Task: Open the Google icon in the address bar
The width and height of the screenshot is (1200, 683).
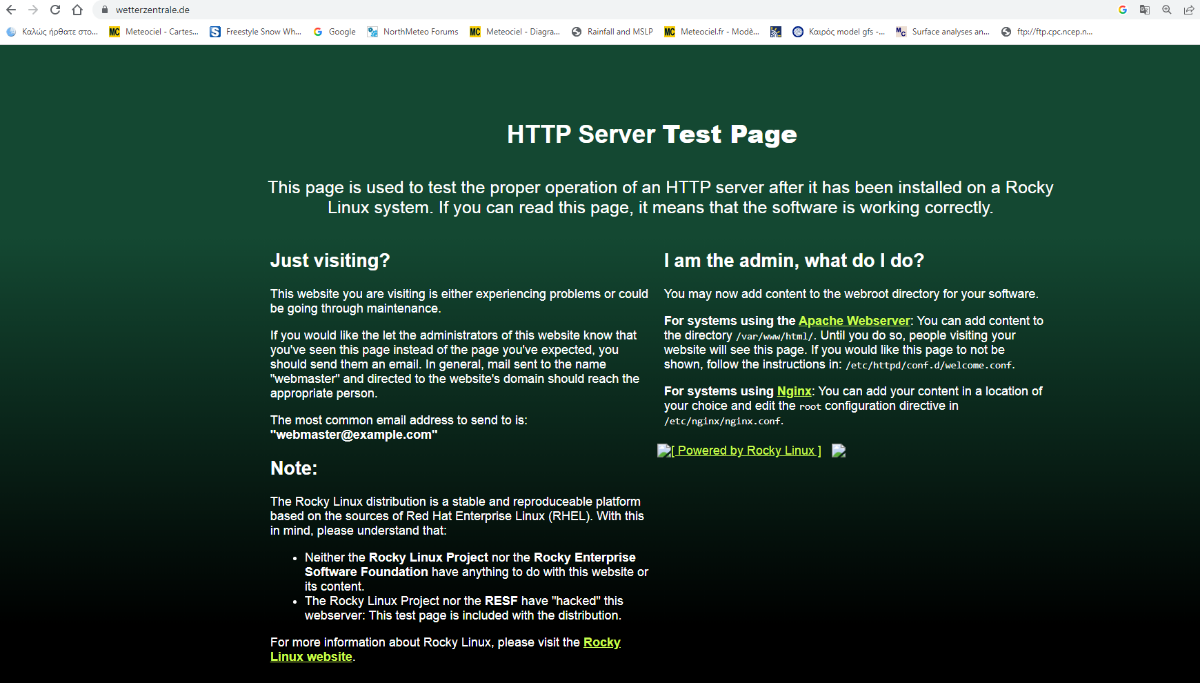Action: coord(1123,9)
